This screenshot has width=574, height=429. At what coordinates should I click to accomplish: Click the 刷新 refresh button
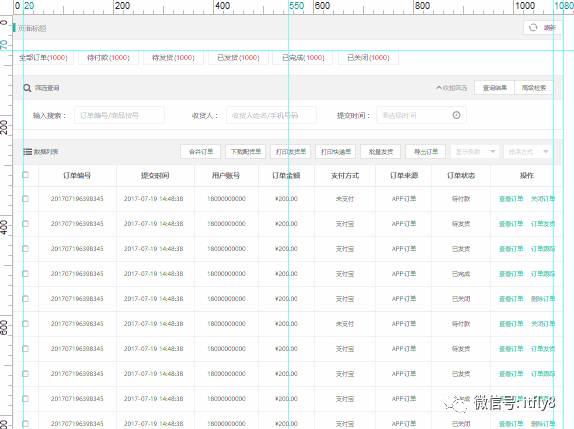tap(542, 27)
